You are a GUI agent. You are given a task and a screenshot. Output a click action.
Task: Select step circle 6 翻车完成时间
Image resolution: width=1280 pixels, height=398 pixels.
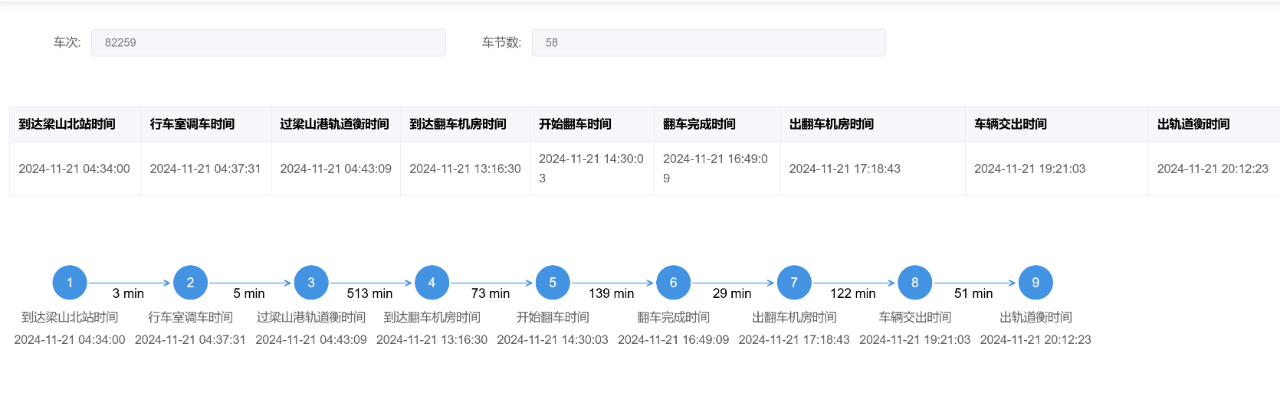click(x=673, y=282)
